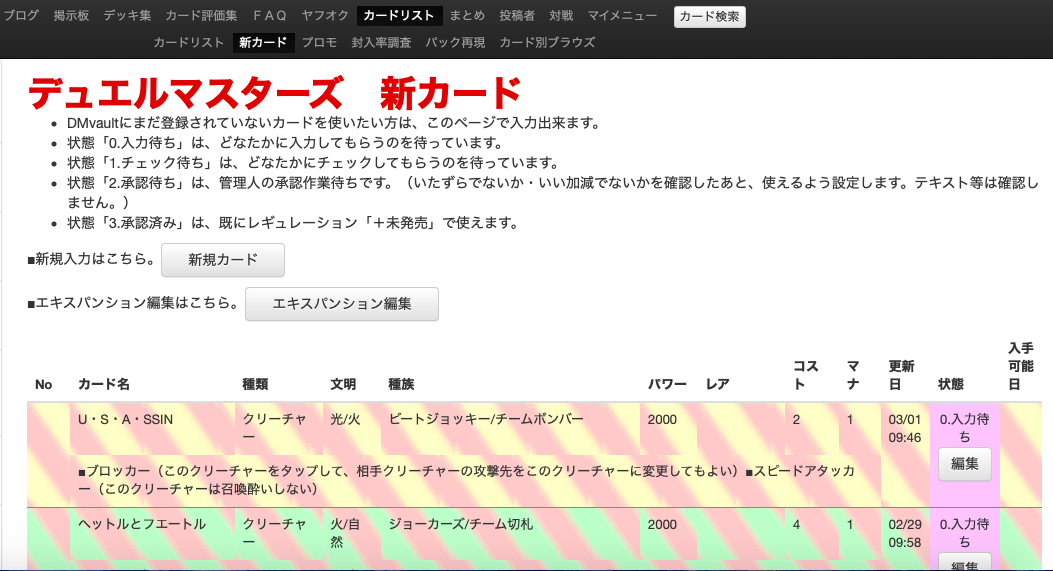Screen dimensions: 1053x571
Task: Open マイメニュー
Action: pos(623,15)
